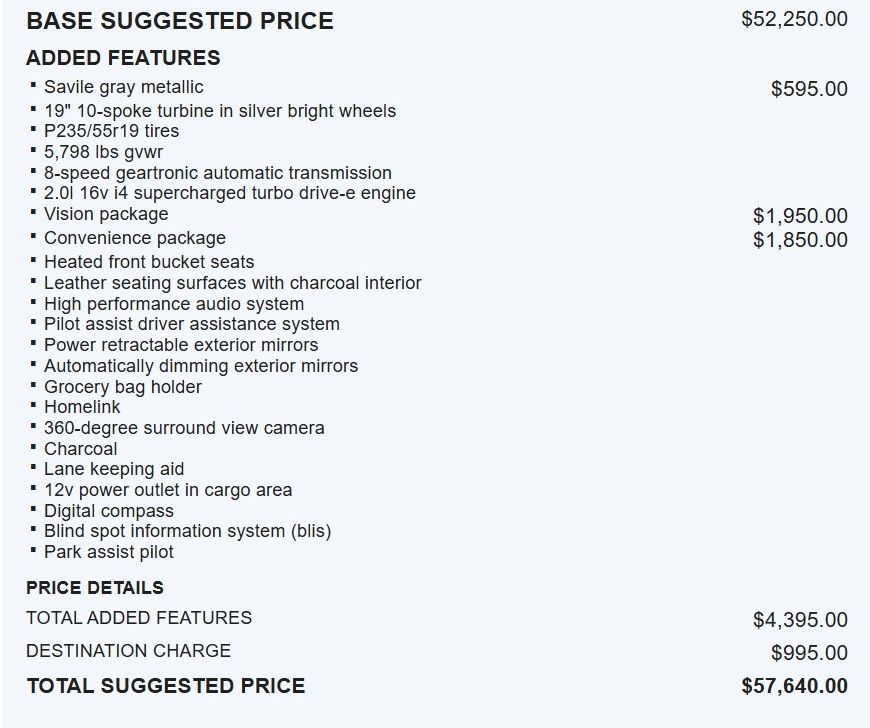Click the P235/55r19 tires item
The image size is (870, 728).
(112, 131)
